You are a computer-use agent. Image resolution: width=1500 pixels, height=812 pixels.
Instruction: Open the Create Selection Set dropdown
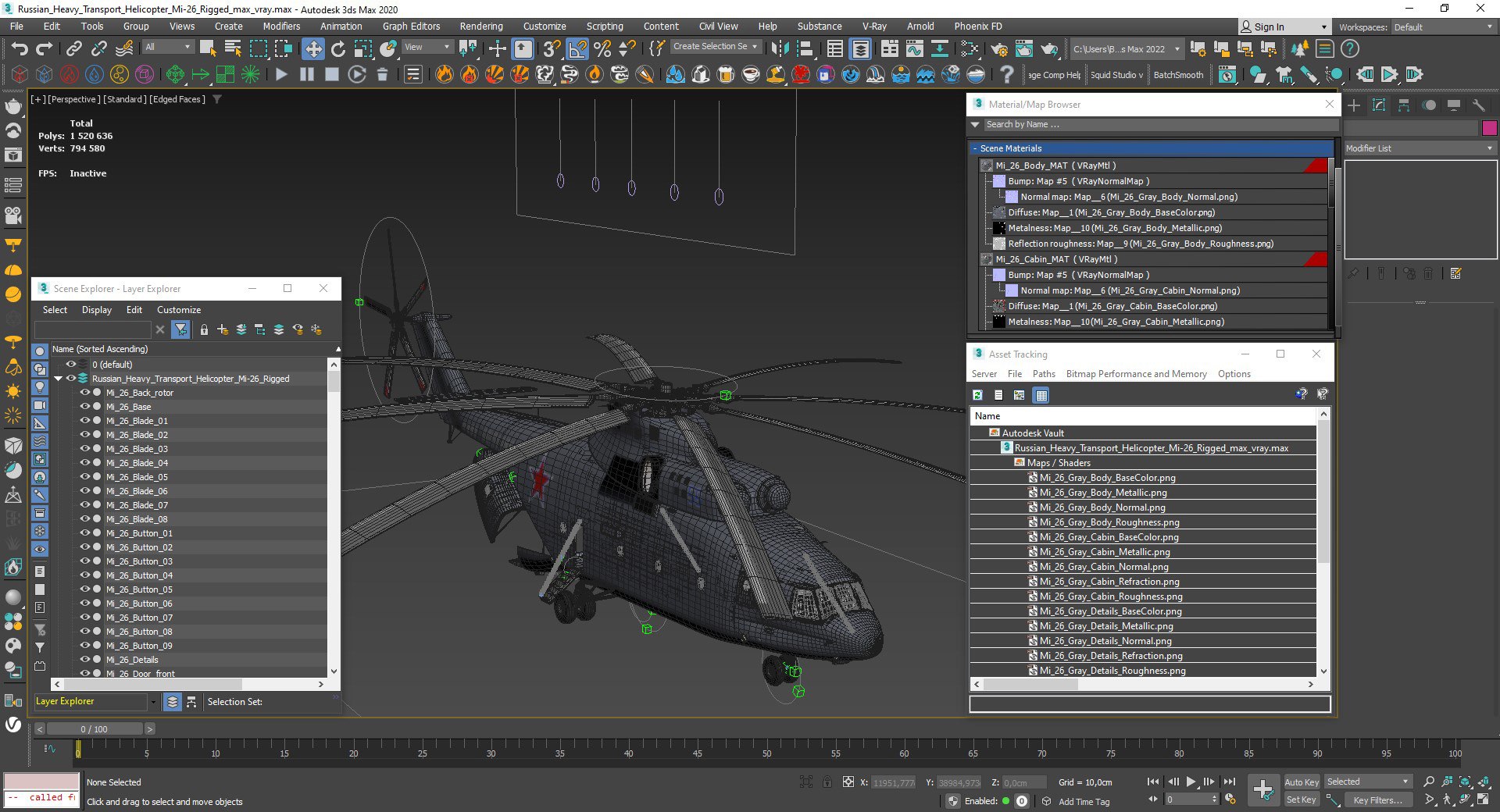716,47
